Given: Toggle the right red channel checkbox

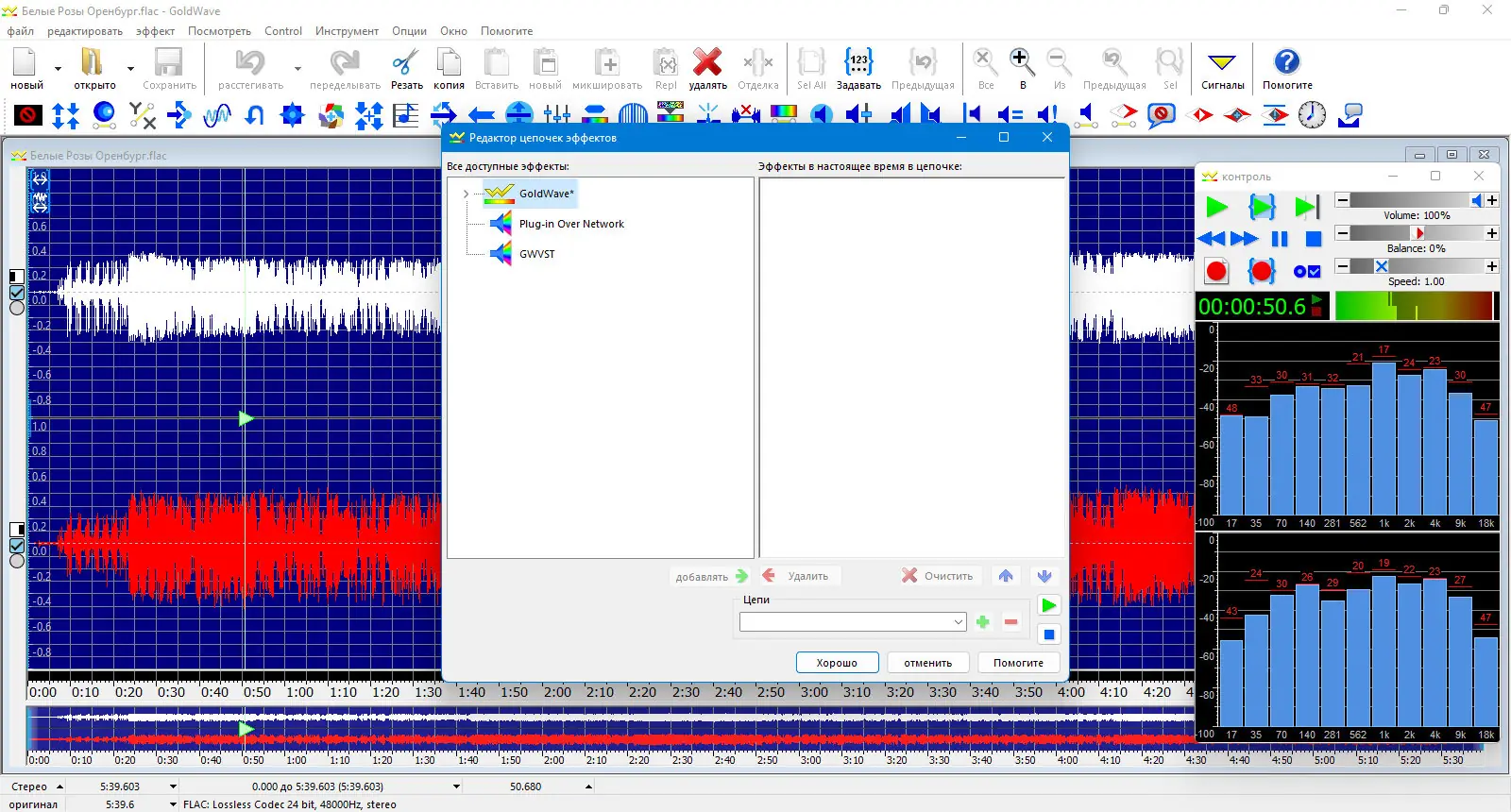Looking at the screenshot, I should point(17,546).
